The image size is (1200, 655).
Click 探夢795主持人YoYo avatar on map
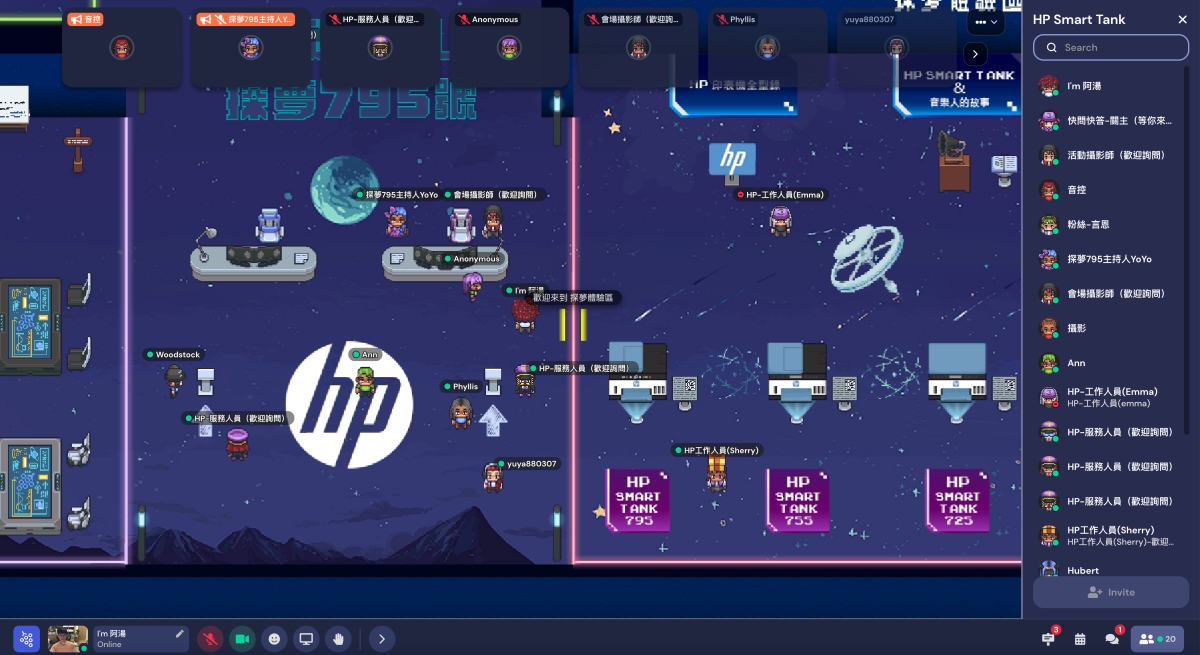397,220
